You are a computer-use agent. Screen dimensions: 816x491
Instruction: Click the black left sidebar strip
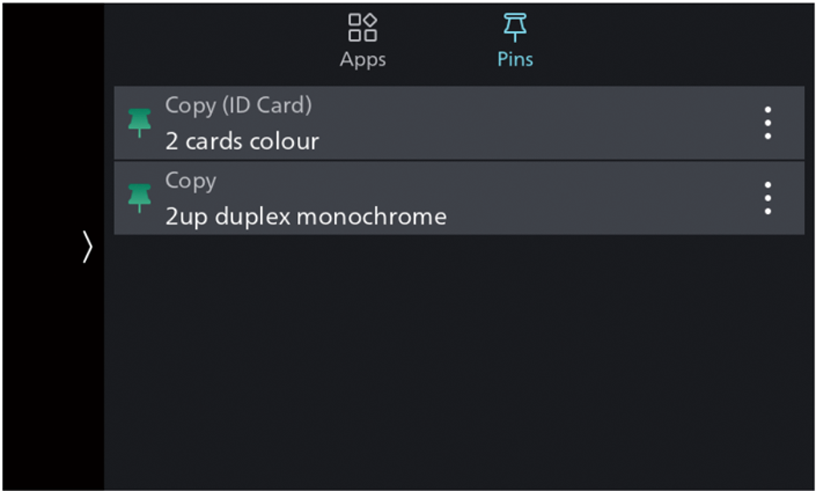[52, 380]
